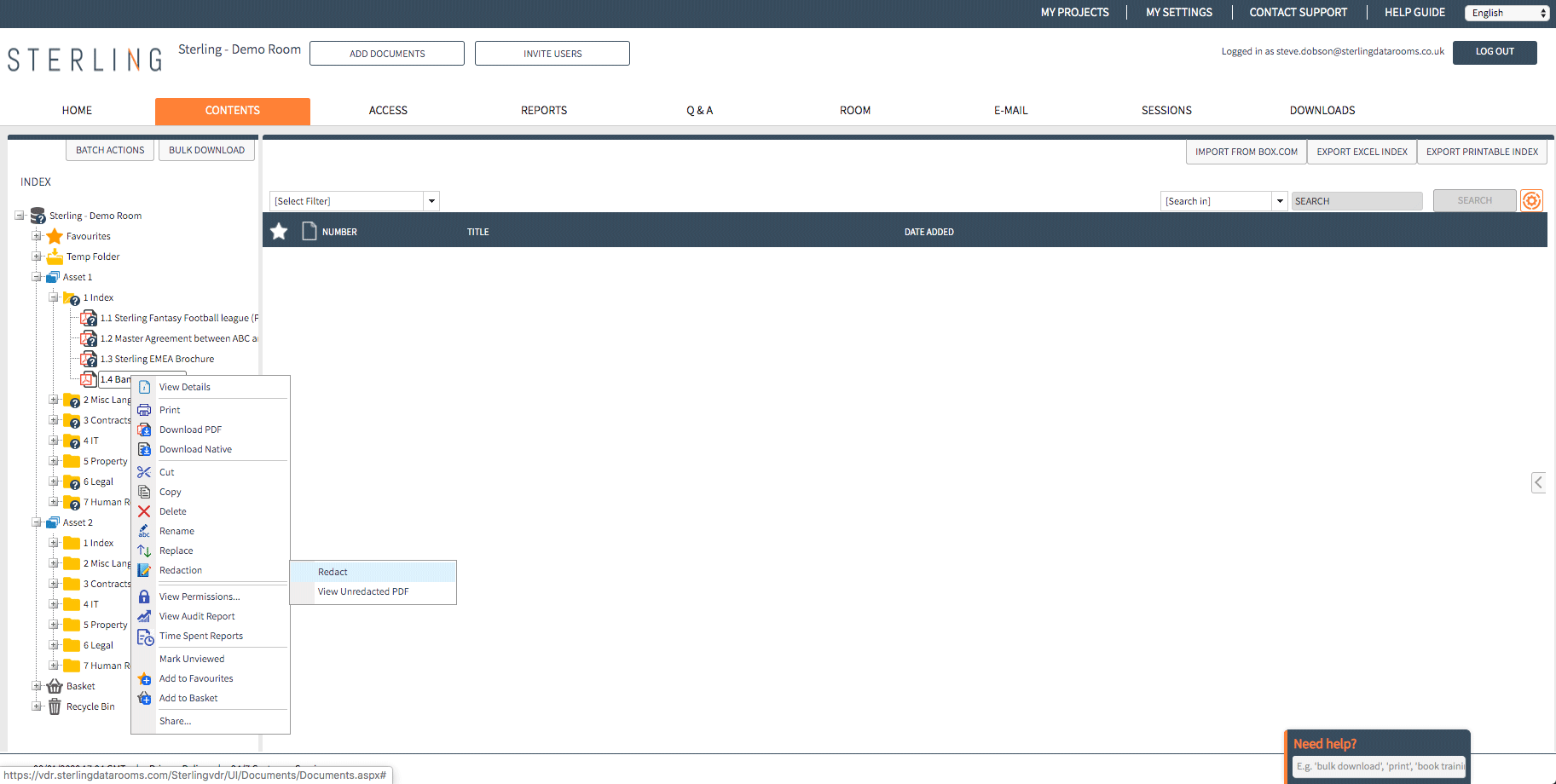Expand the Basket tree node
This screenshot has height=784, width=1556.
37,686
